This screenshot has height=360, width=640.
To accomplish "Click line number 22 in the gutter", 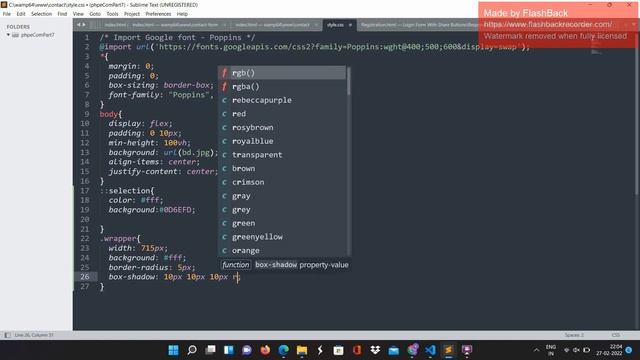I will (84, 238).
